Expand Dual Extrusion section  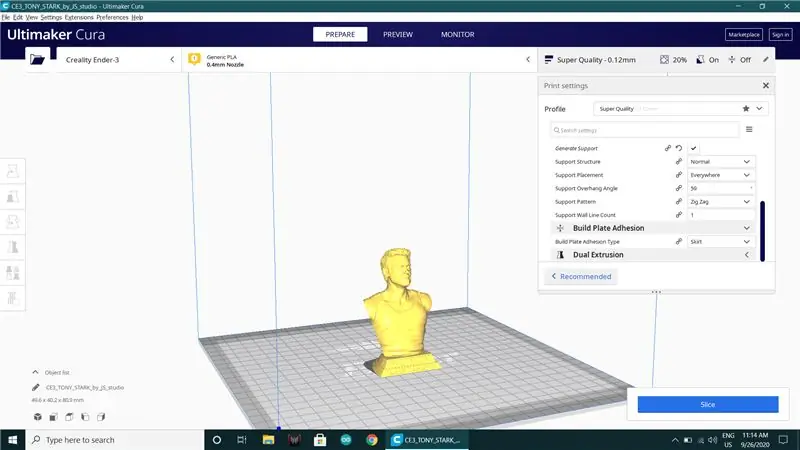point(746,255)
